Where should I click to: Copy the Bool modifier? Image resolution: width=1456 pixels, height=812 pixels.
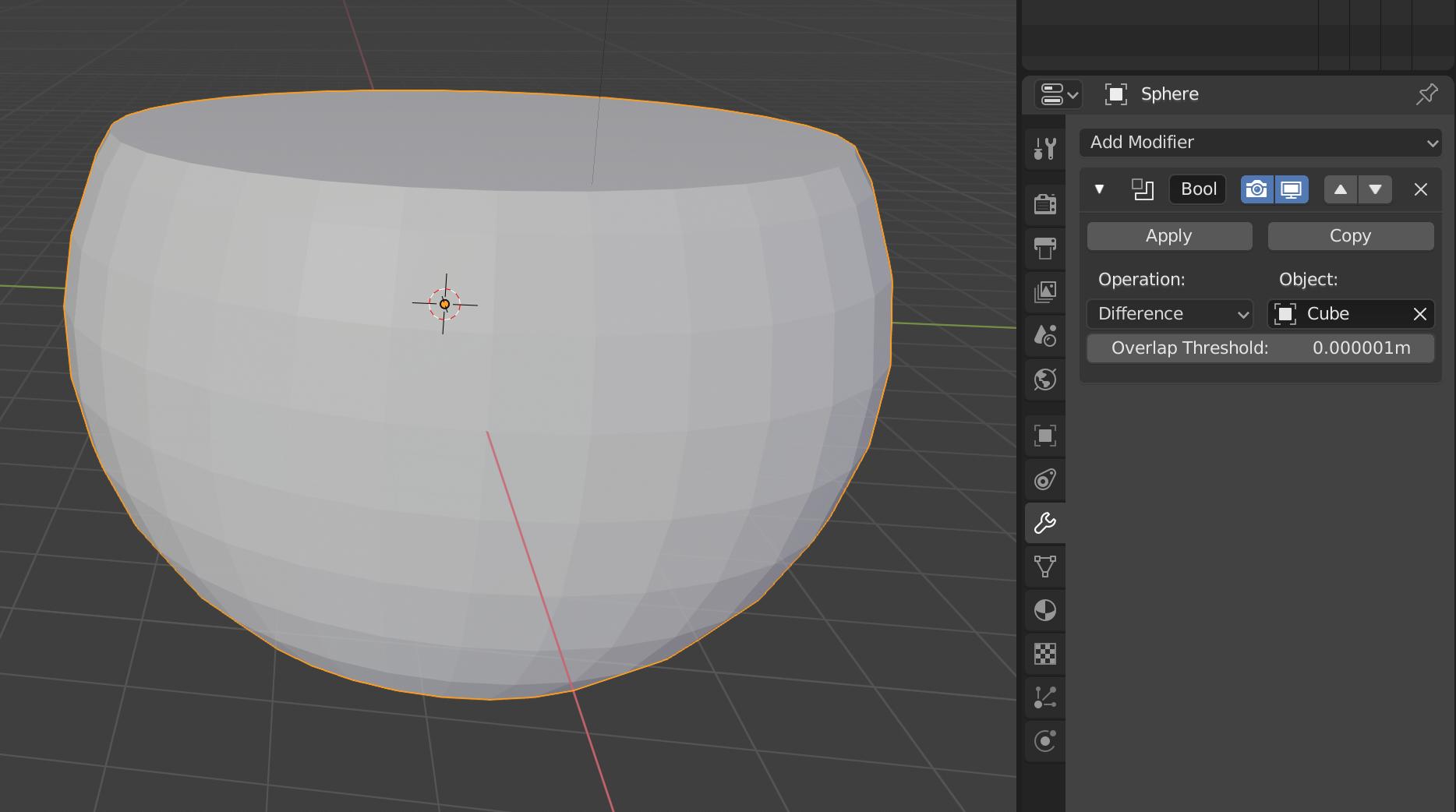(x=1351, y=236)
